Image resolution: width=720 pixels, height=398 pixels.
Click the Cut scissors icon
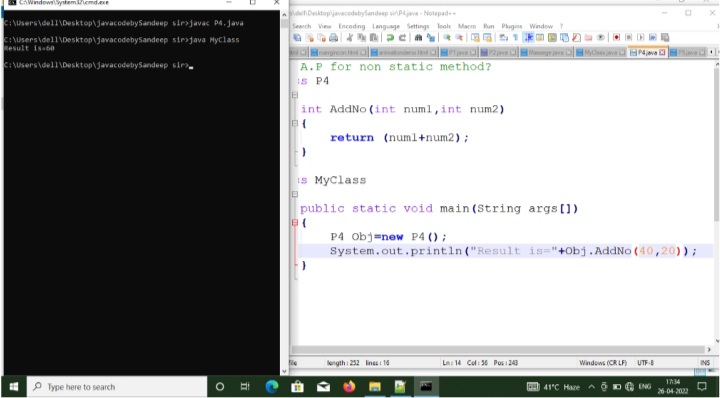coord(350,38)
